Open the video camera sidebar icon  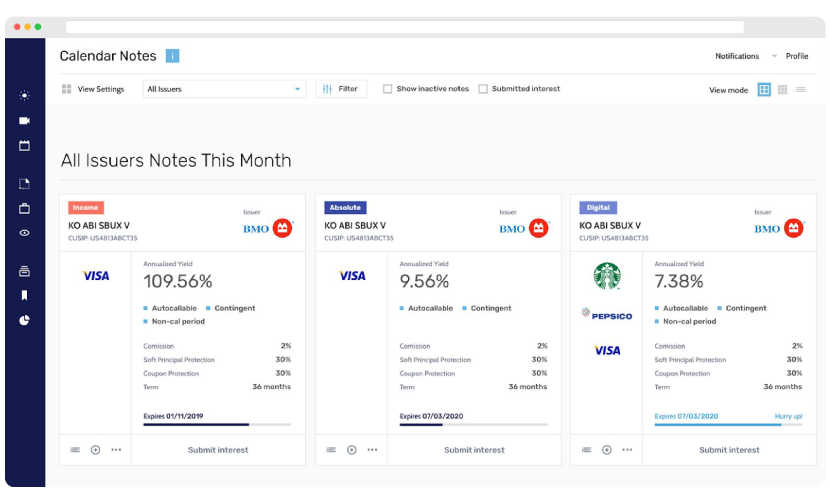tap(24, 121)
